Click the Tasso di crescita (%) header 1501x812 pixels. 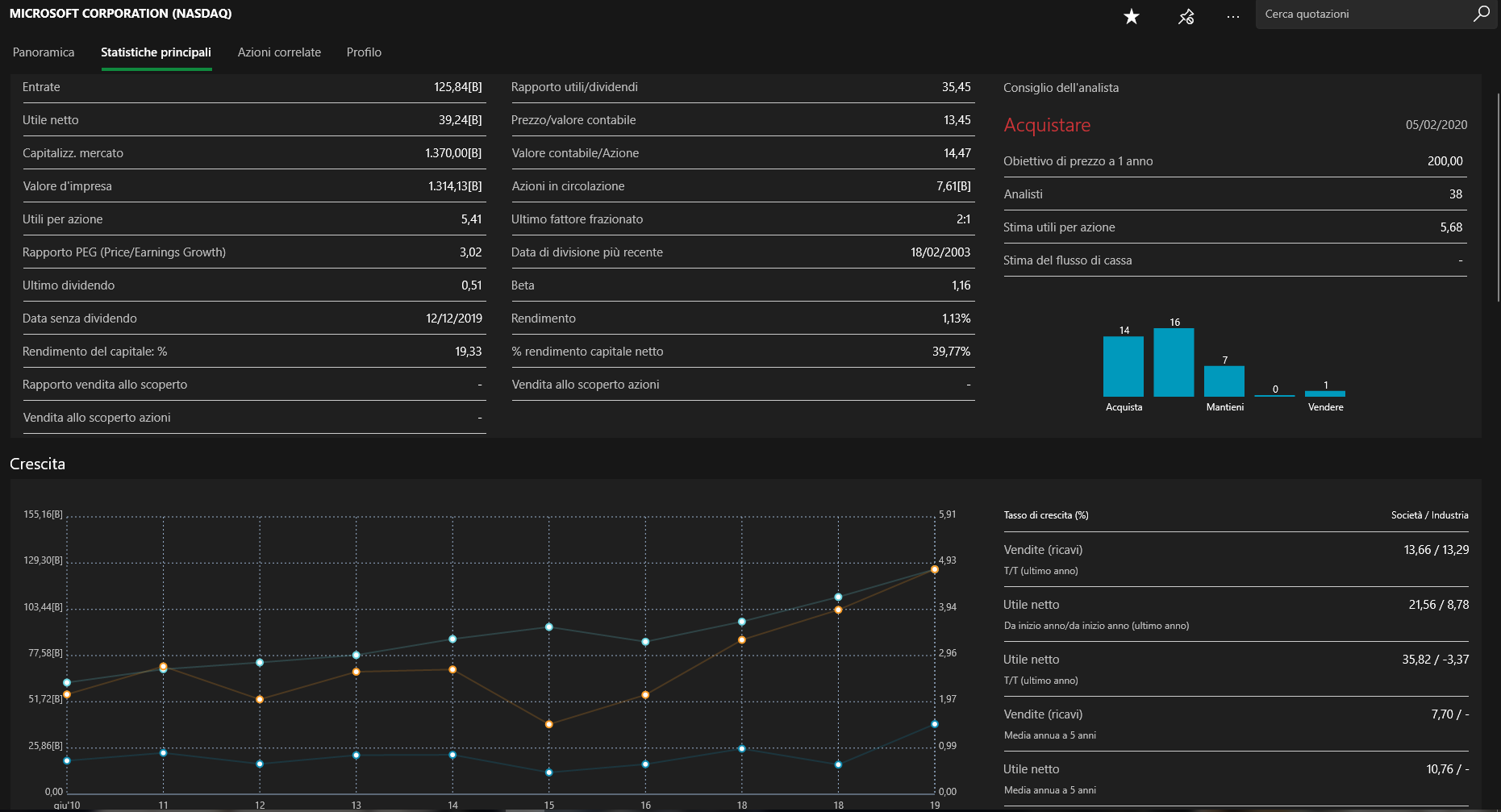point(1046,515)
